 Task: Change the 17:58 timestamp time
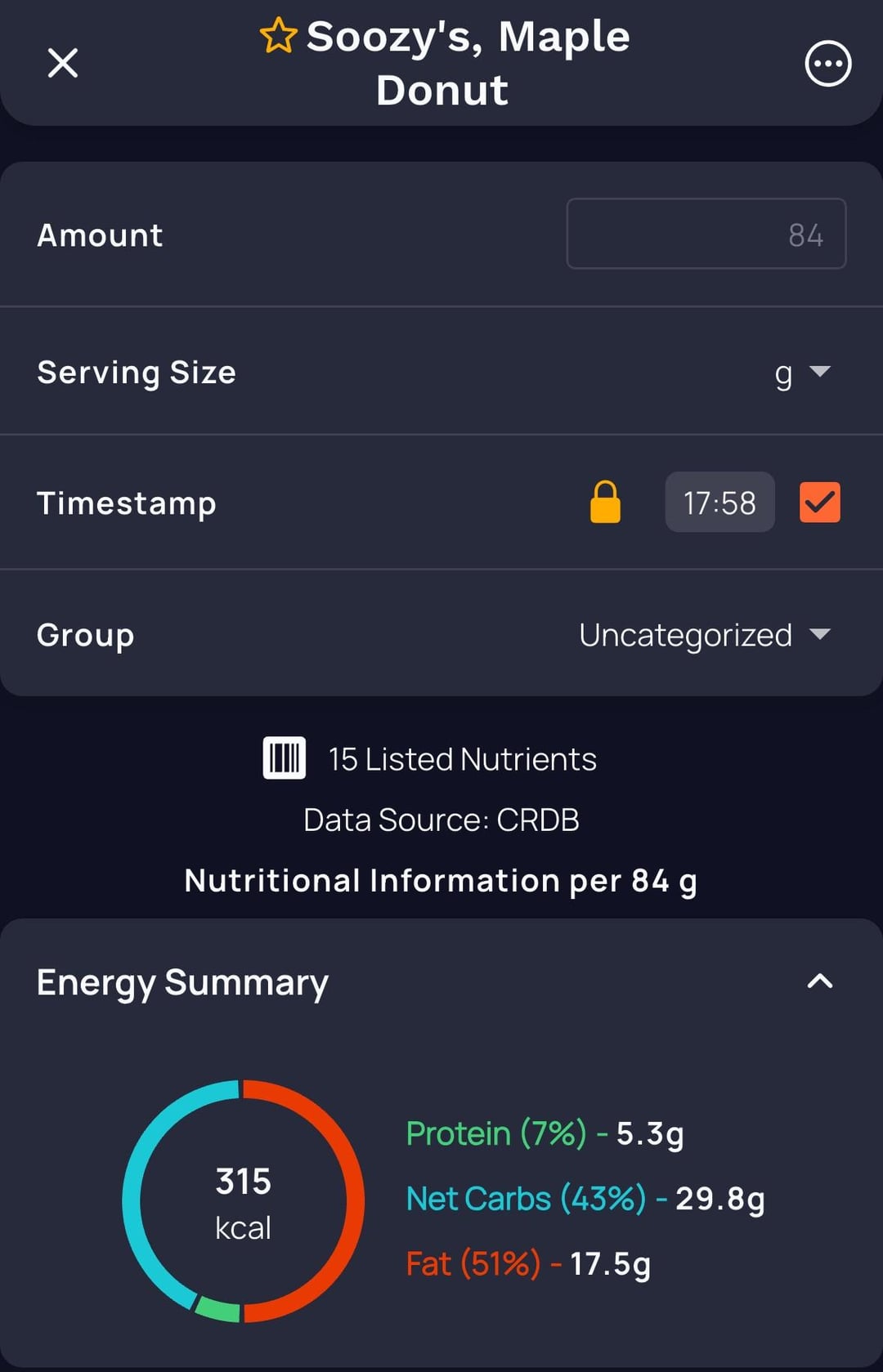coord(719,503)
